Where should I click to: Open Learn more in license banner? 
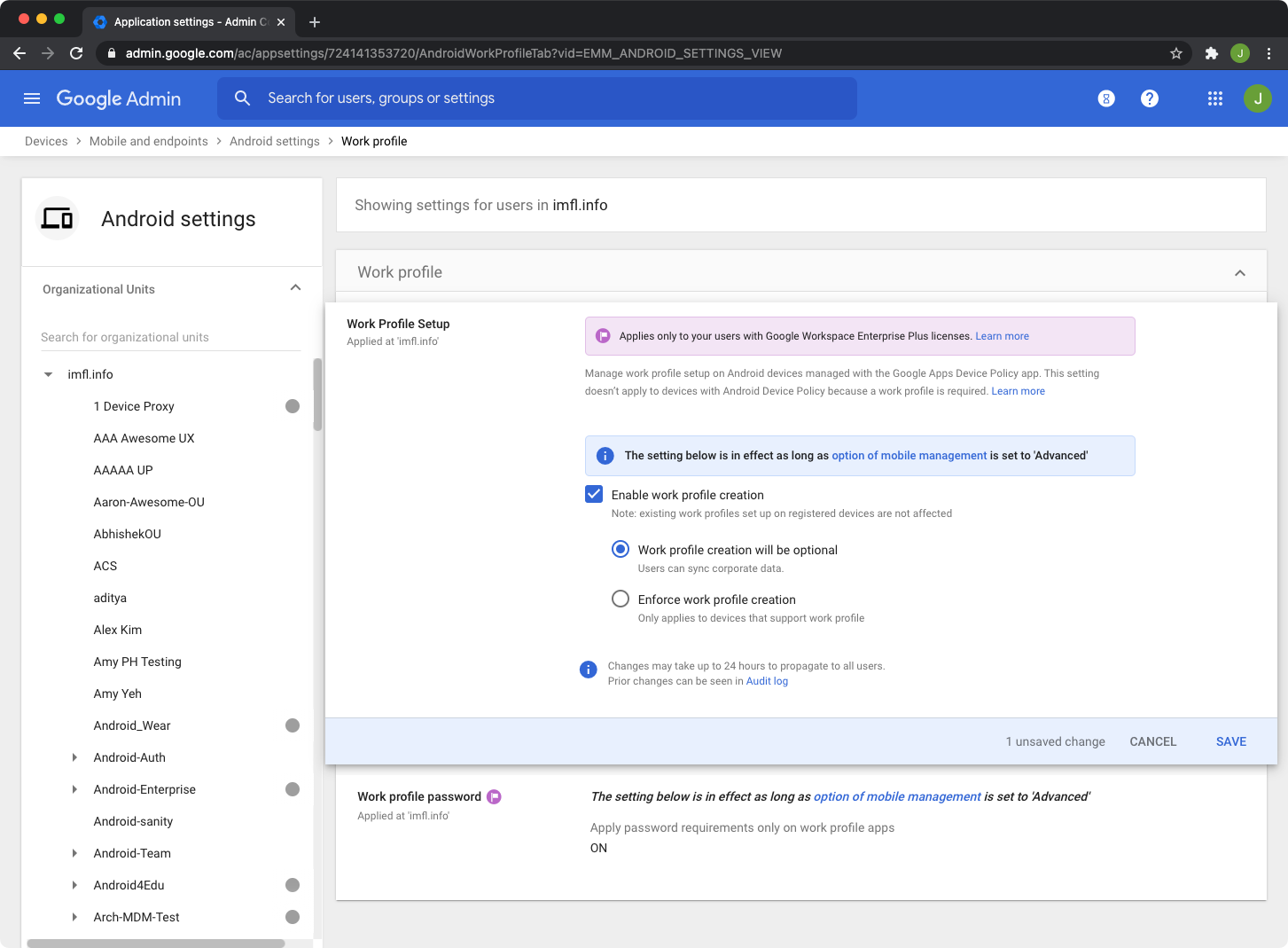point(1002,336)
